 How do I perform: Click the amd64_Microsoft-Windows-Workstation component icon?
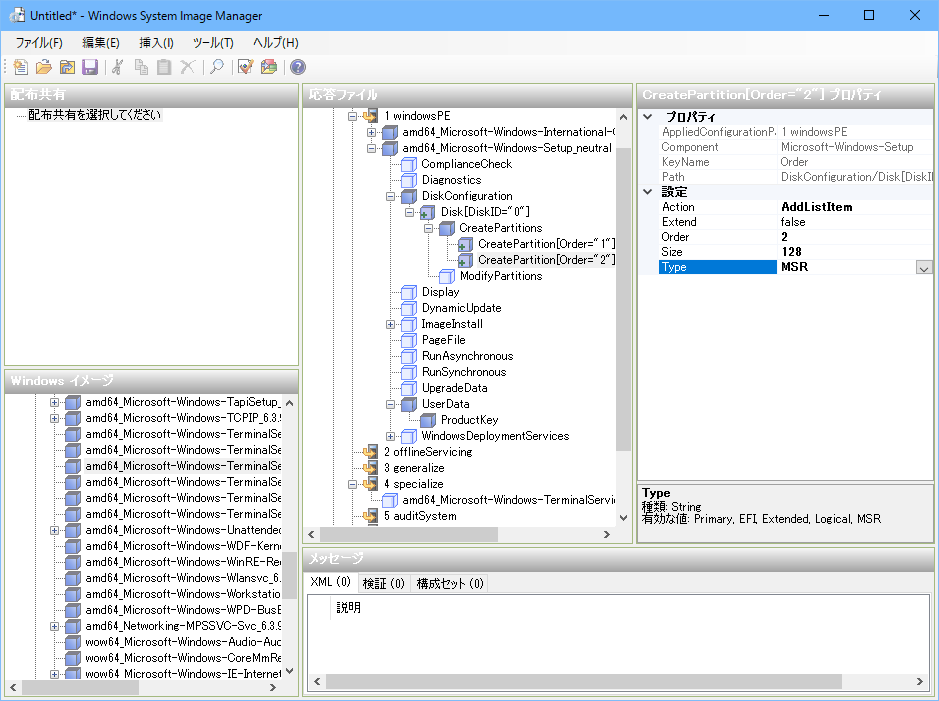(73, 594)
